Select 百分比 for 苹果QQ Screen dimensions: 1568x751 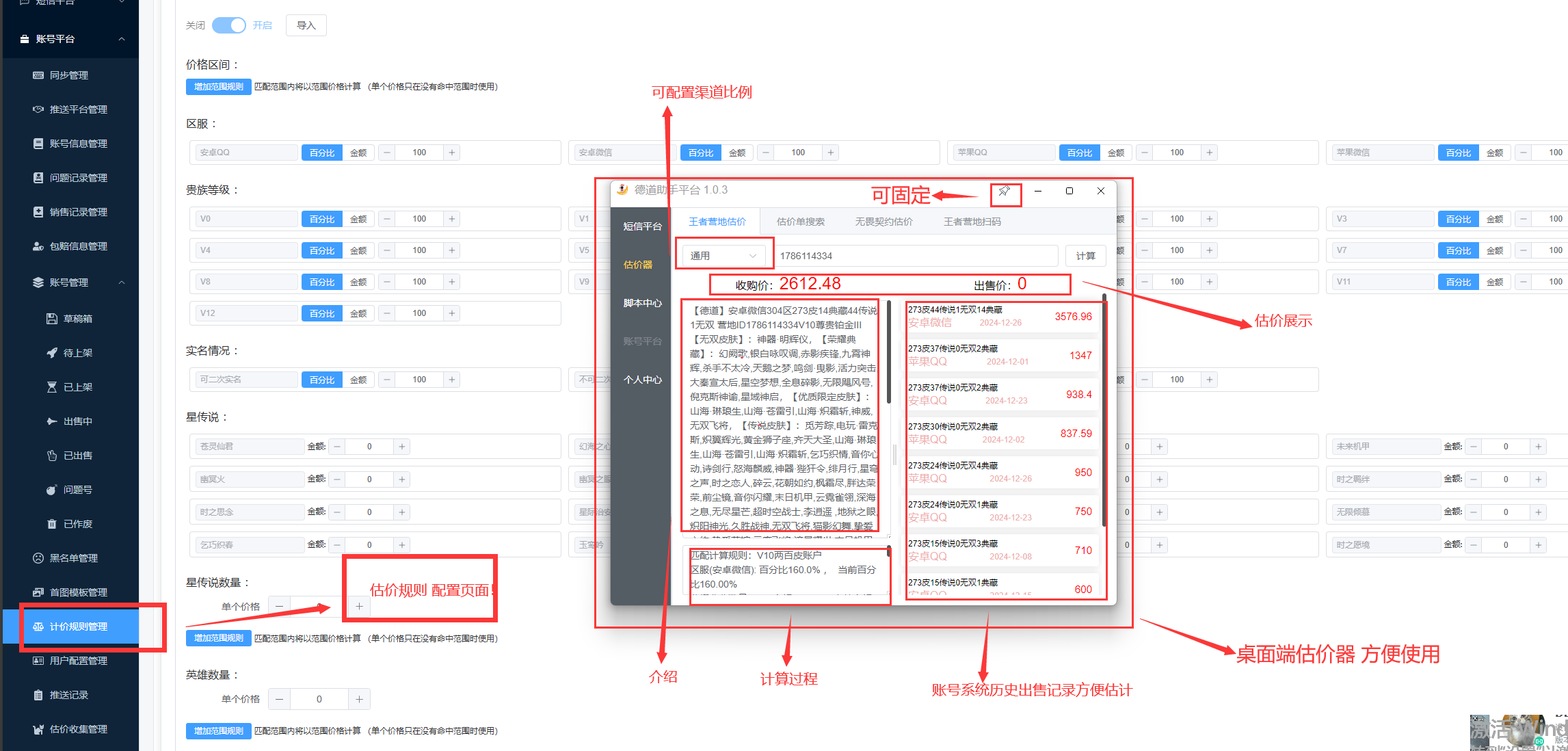tap(1080, 153)
